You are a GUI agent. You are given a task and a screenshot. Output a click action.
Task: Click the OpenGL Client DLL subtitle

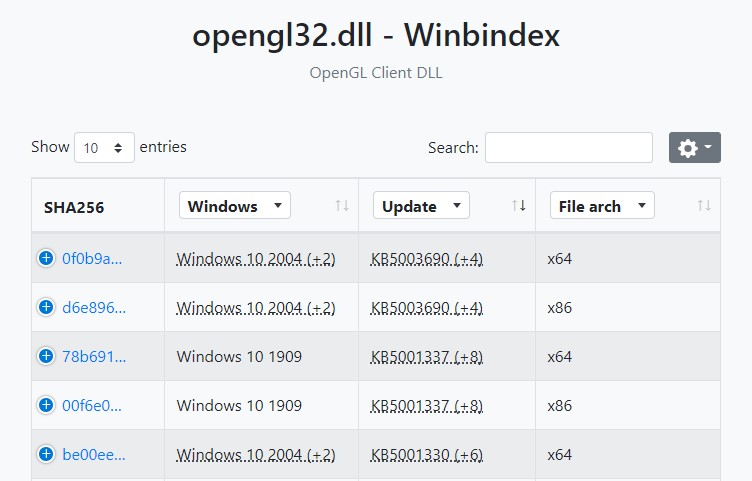click(x=376, y=73)
